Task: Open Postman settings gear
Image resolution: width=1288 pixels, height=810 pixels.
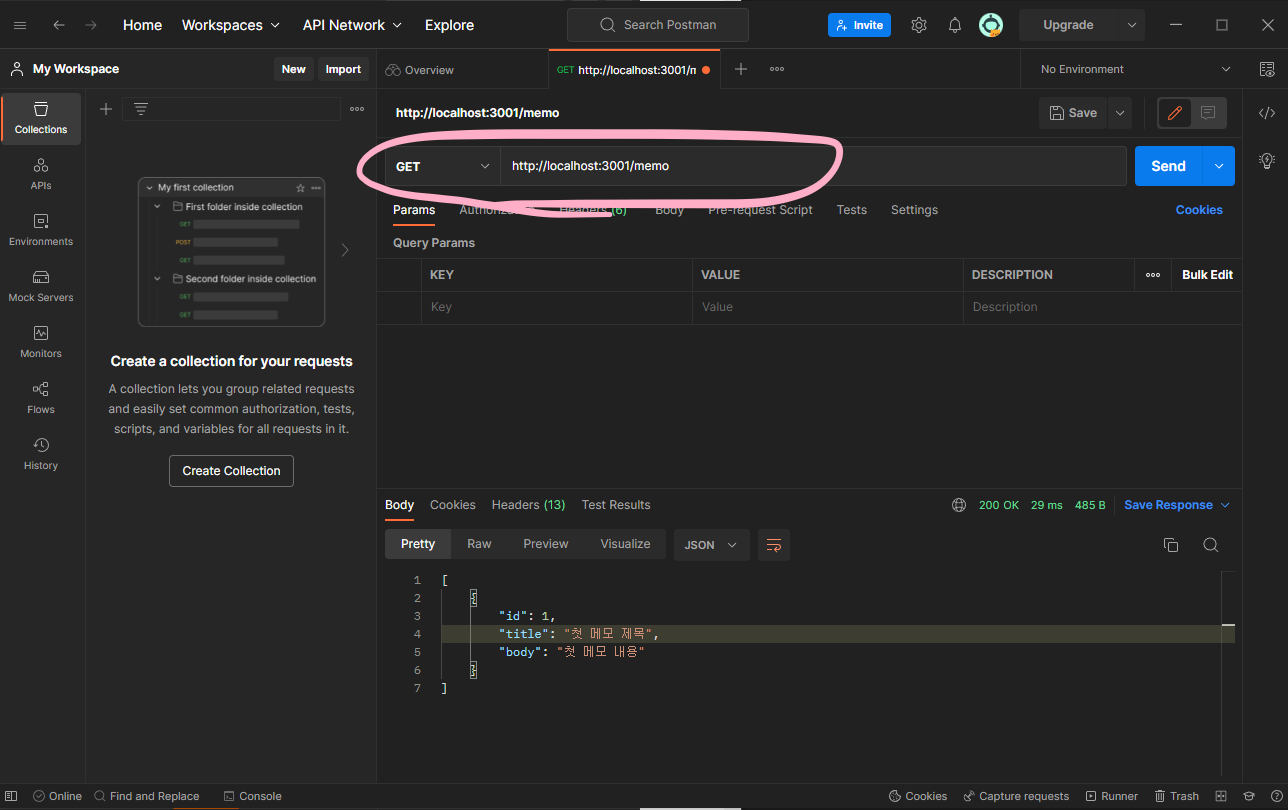Action: (x=919, y=25)
